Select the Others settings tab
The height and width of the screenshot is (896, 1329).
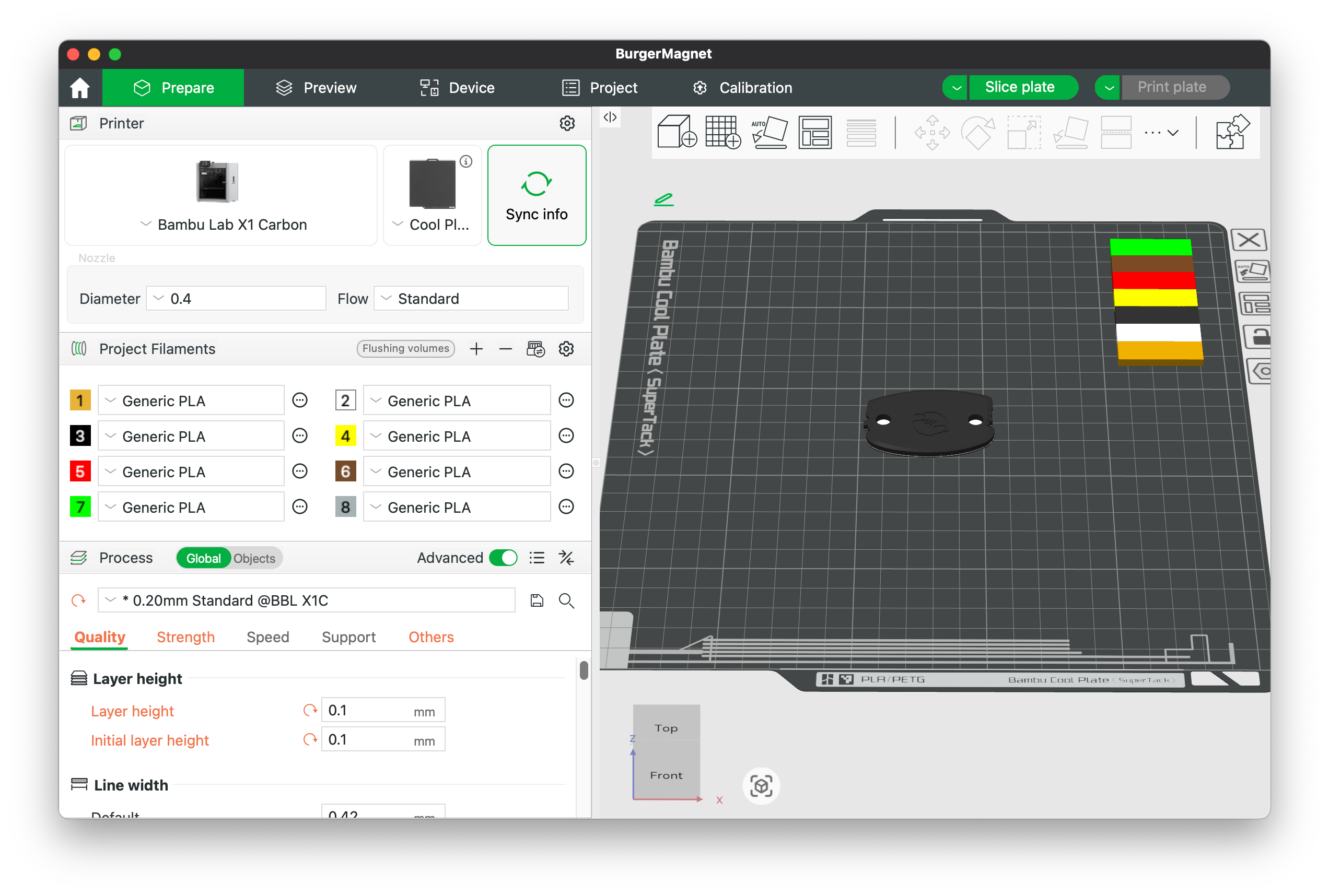[x=431, y=636]
